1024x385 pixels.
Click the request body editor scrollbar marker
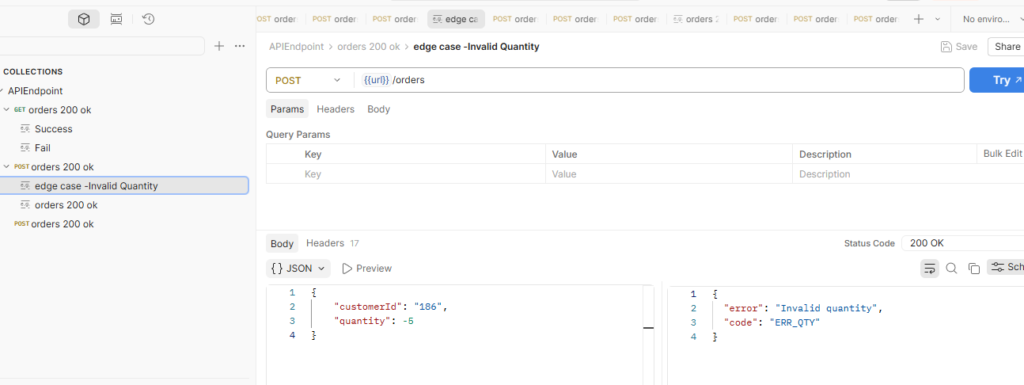point(648,328)
